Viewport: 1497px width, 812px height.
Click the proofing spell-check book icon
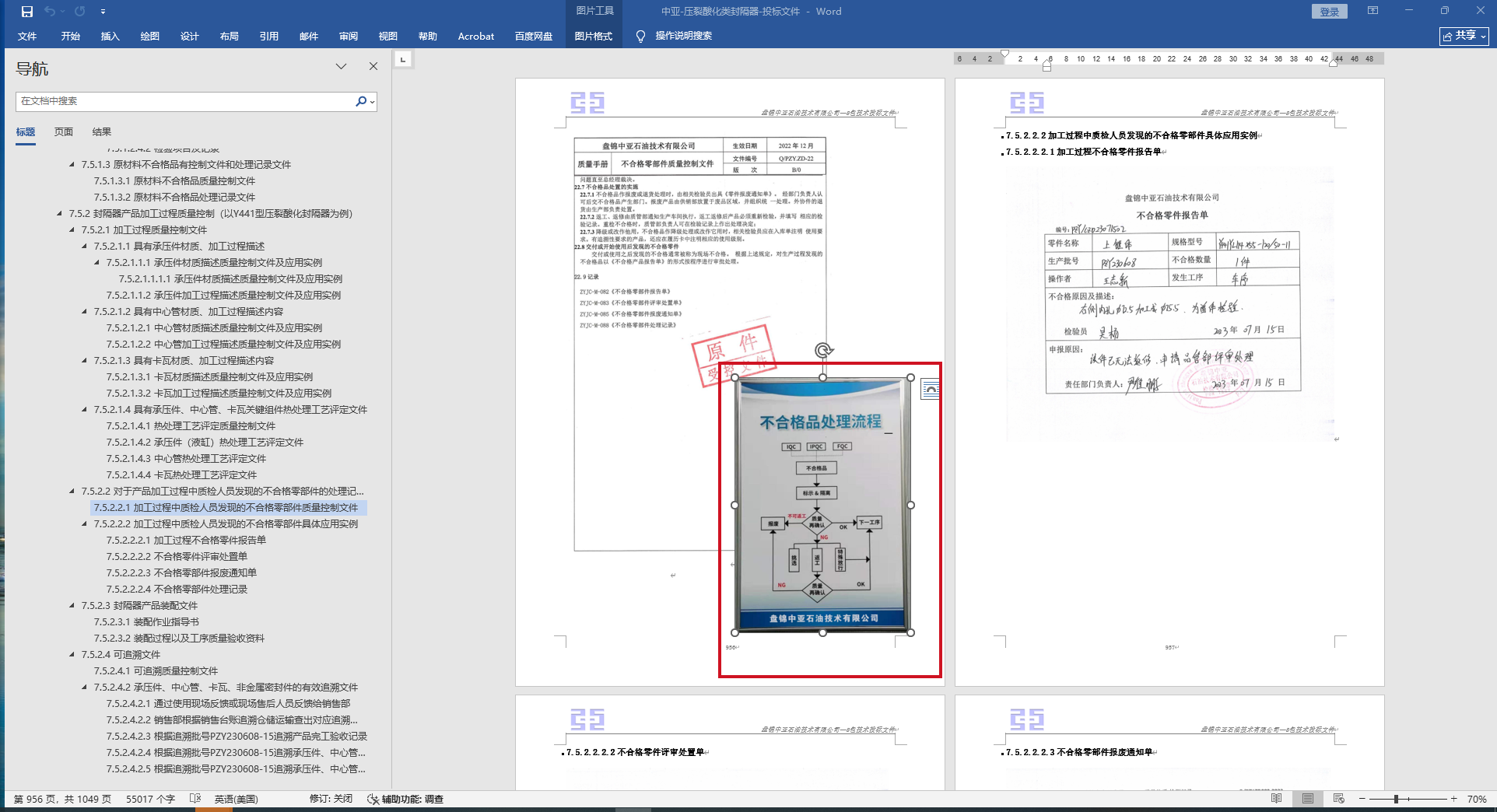(195, 799)
